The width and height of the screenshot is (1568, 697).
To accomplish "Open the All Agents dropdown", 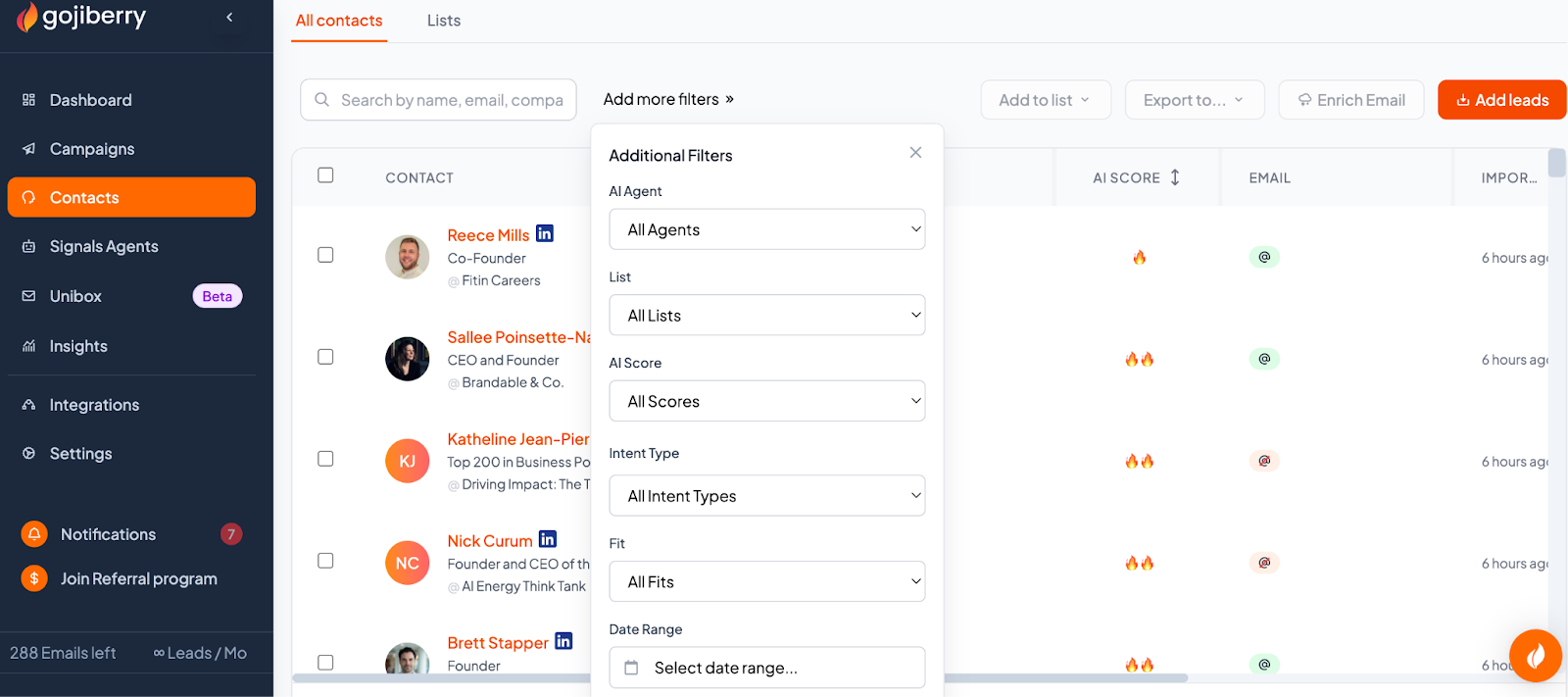I will point(766,229).
